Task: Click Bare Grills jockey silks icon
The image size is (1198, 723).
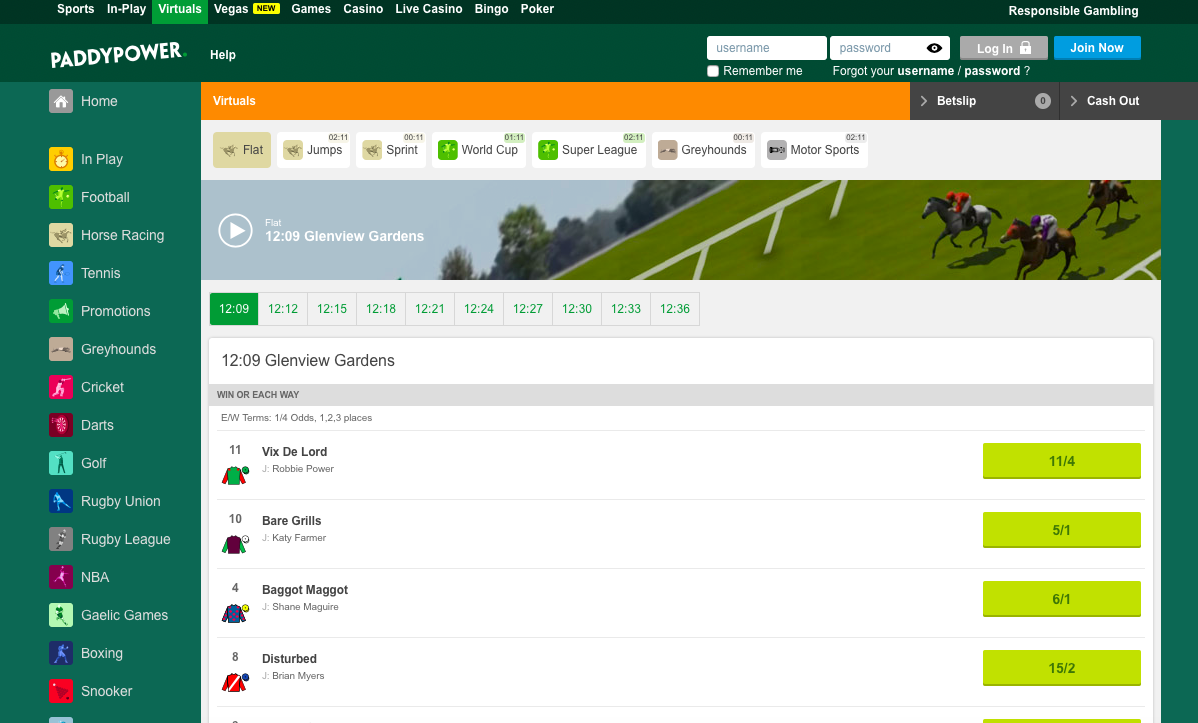Action: (x=235, y=544)
